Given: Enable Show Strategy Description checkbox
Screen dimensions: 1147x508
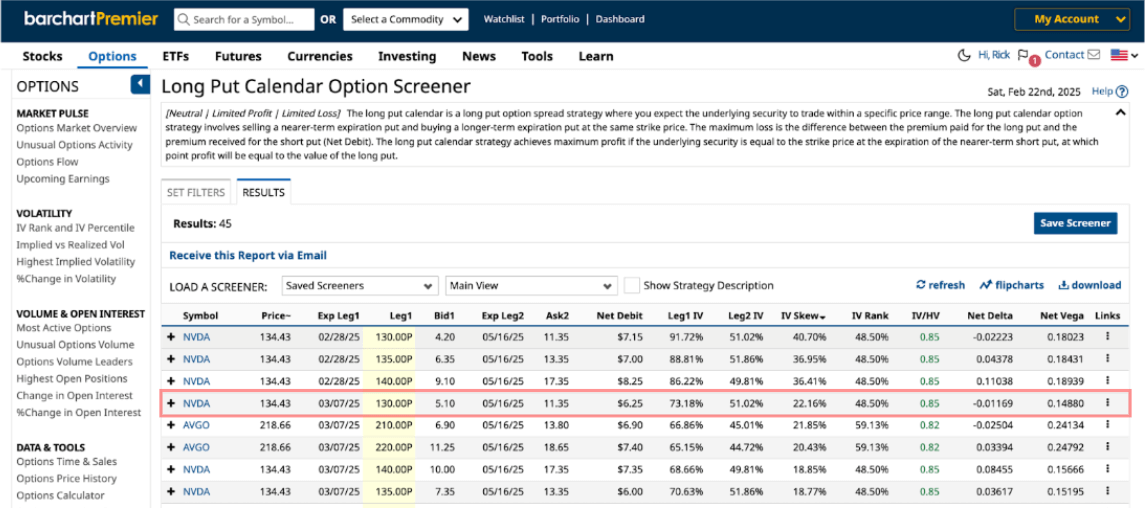Looking at the screenshot, I should point(632,286).
